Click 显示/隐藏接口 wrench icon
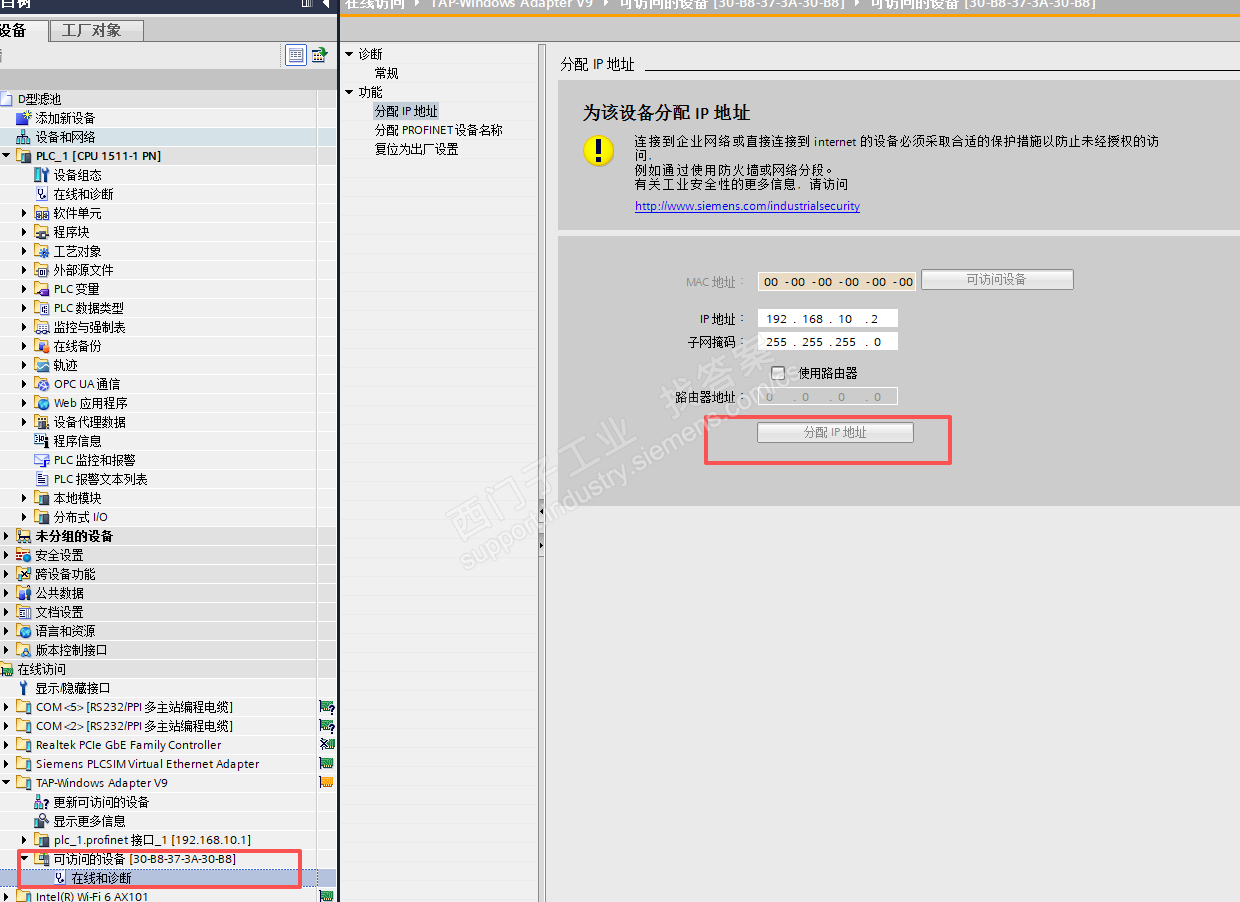Image resolution: width=1240 pixels, height=902 pixels. pyautogui.click(x=24, y=688)
